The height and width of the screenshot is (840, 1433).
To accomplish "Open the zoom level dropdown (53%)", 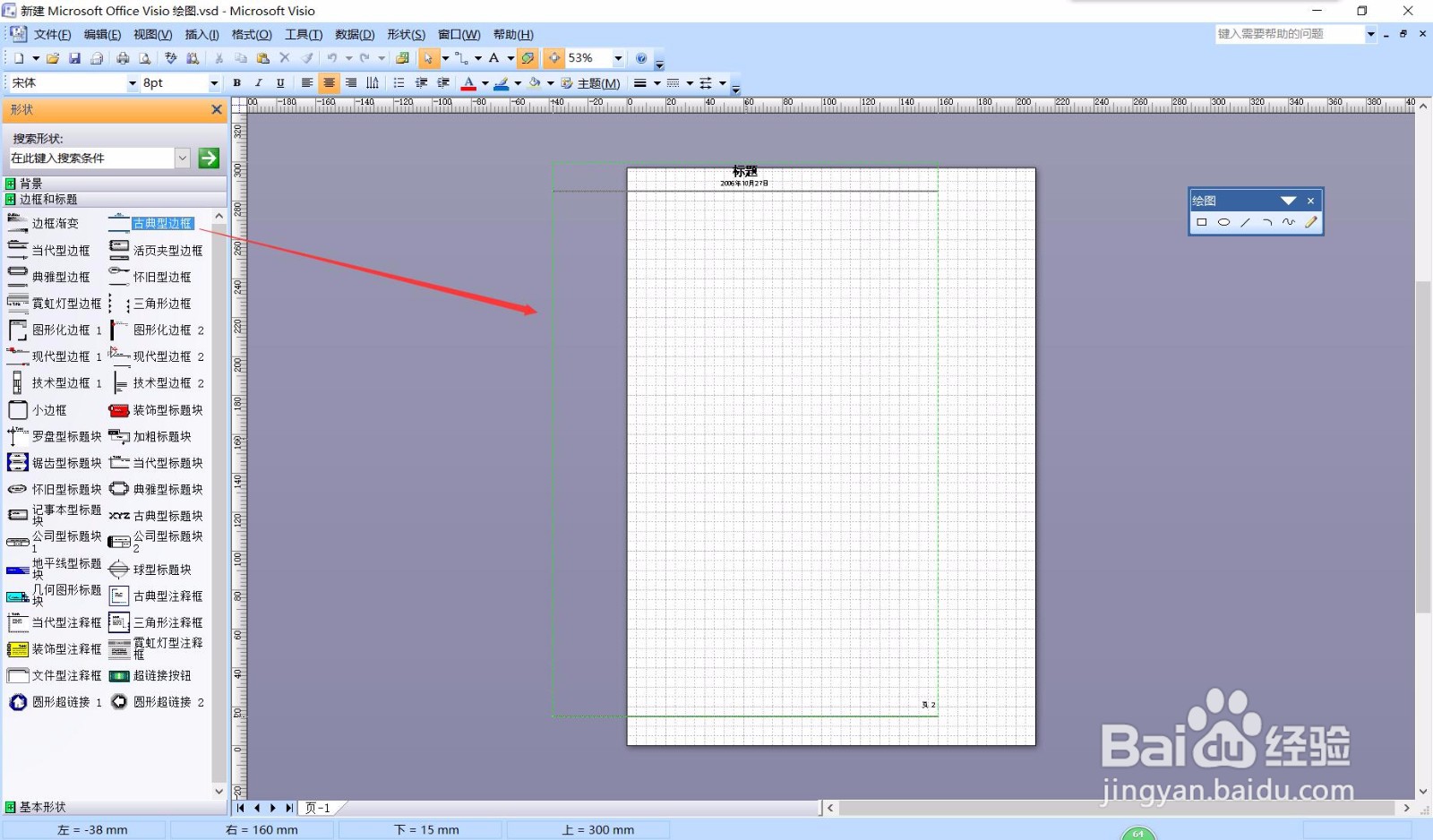I will [618, 58].
